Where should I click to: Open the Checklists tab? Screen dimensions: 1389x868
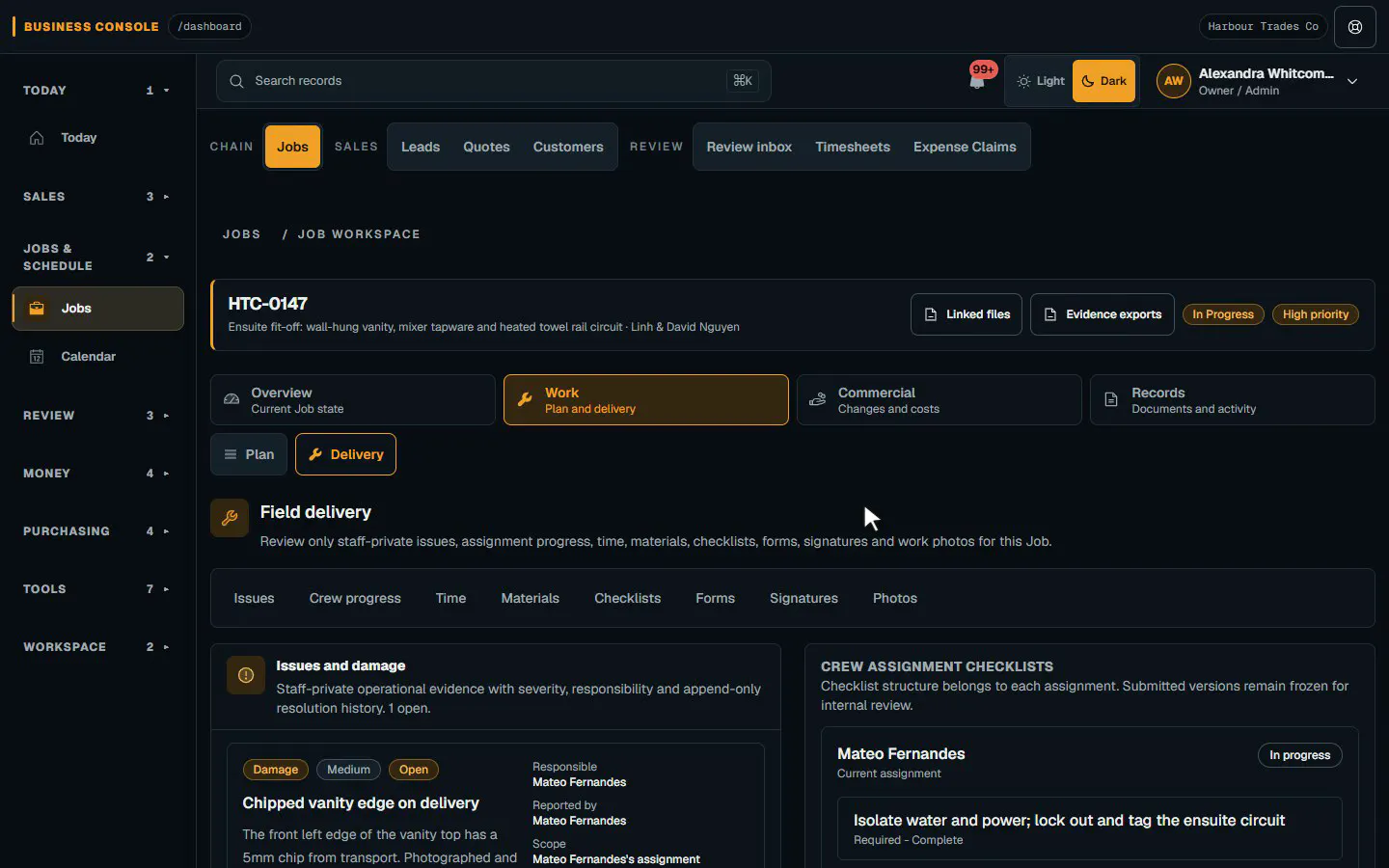pos(627,598)
